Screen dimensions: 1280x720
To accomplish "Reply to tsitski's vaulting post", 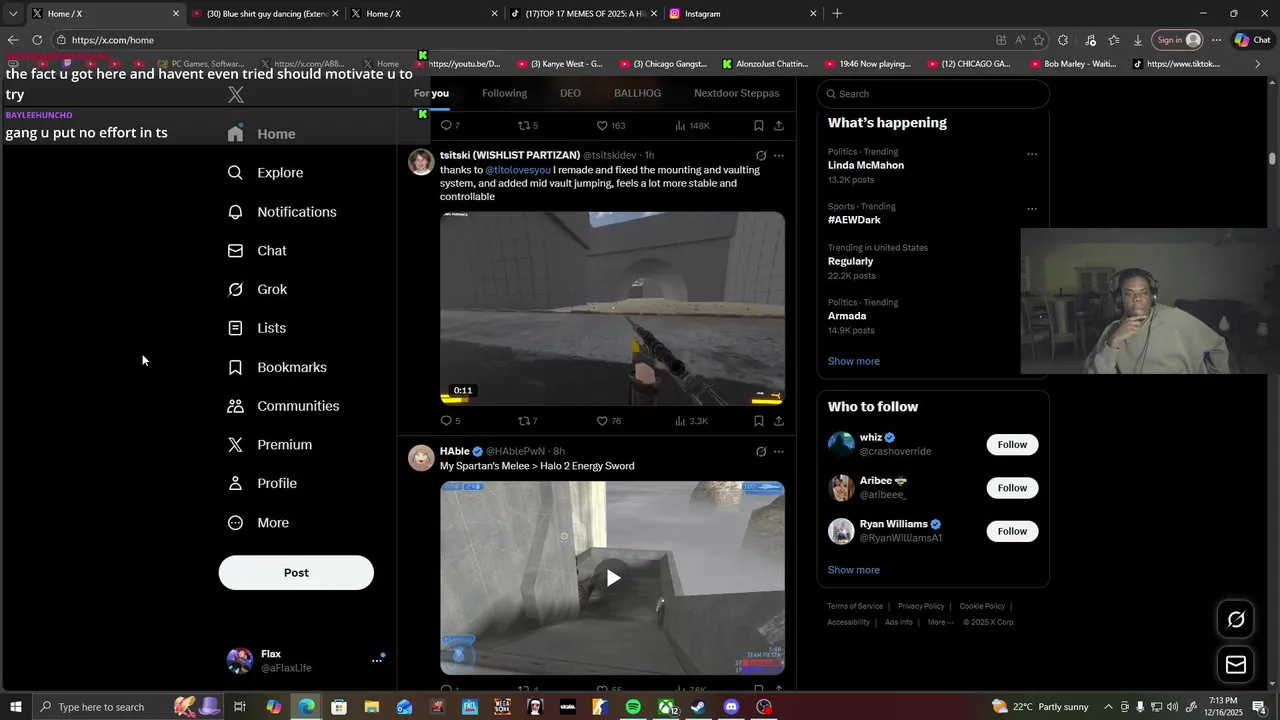I will pyautogui.click(x=450, y=421).
